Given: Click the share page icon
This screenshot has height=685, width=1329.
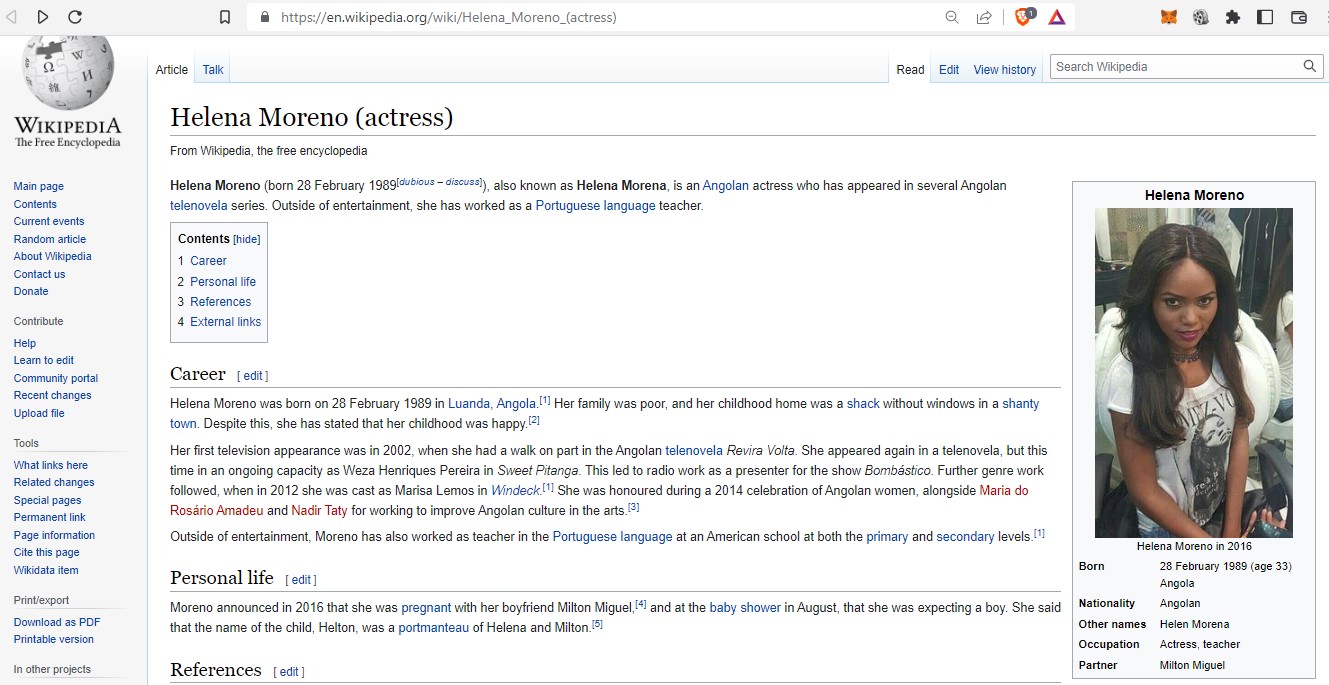Looking at the screenshot, I should coord(984,17).
